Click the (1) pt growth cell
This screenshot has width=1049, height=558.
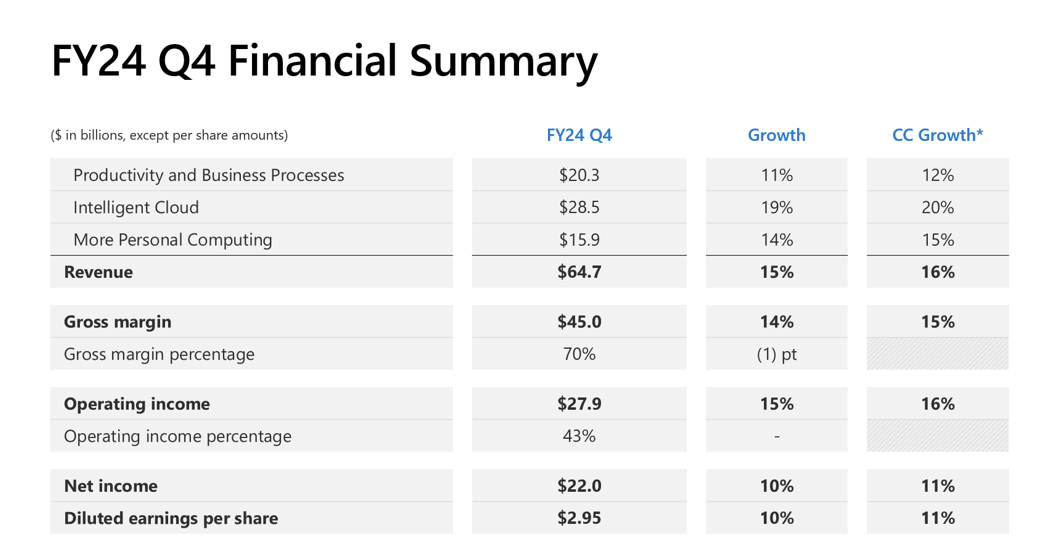776,354
